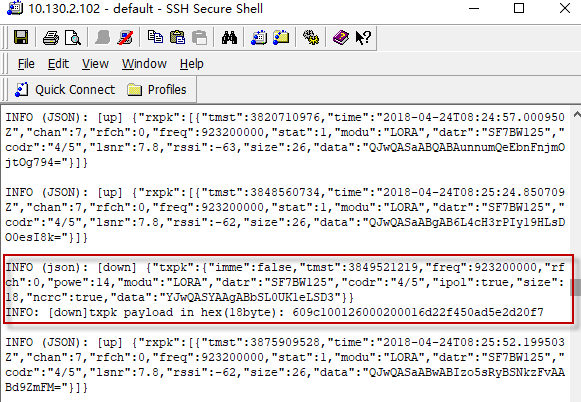Click the Quick Connect button
581x402 pixels.
(x=65, y=90)
